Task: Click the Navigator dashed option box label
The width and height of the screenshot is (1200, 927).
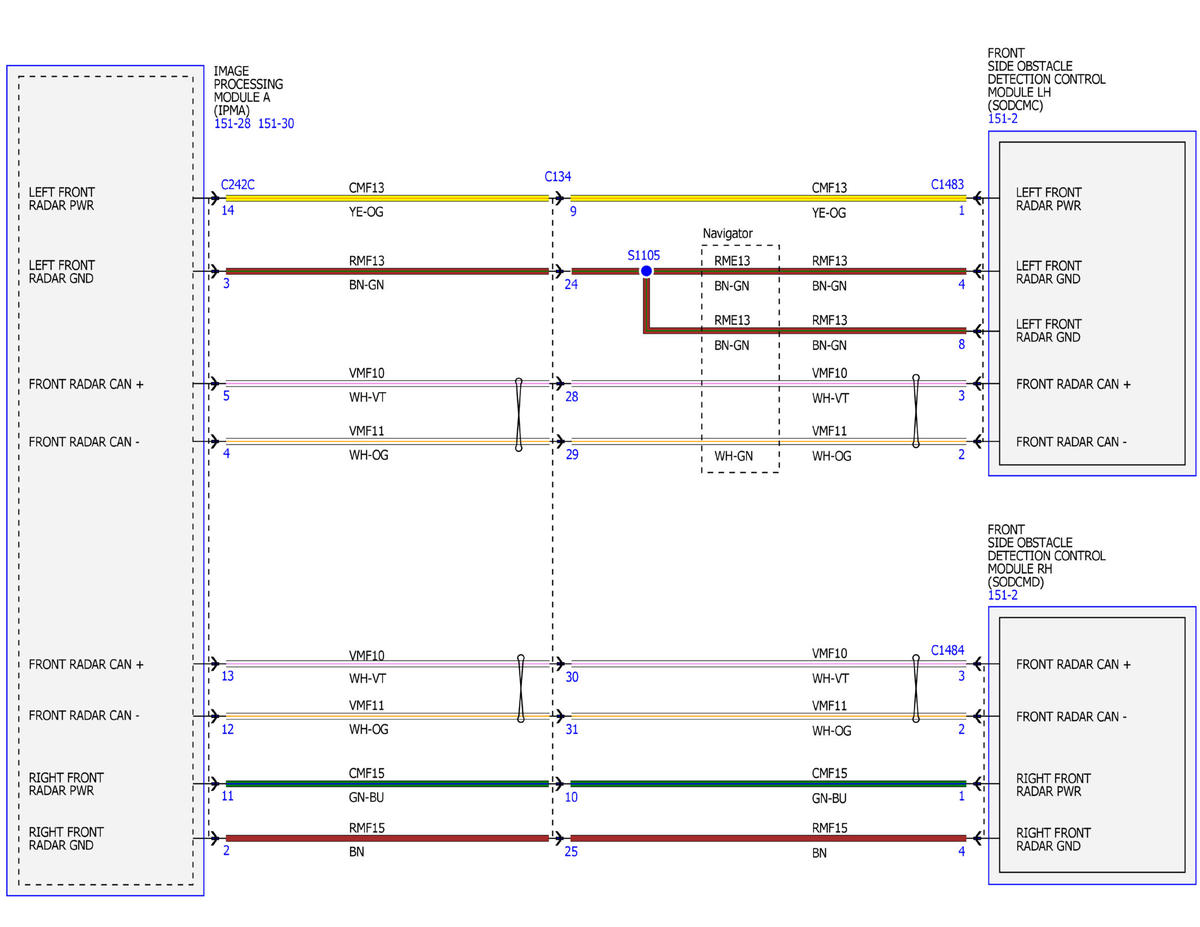Action: pos(728,234)
